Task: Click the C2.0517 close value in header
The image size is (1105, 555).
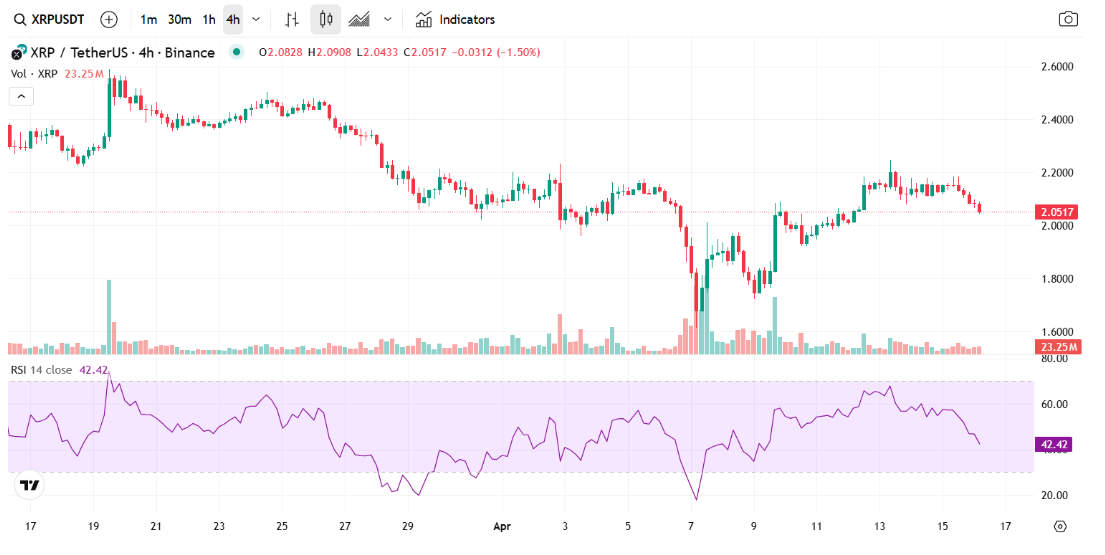Action: point(425,52)
